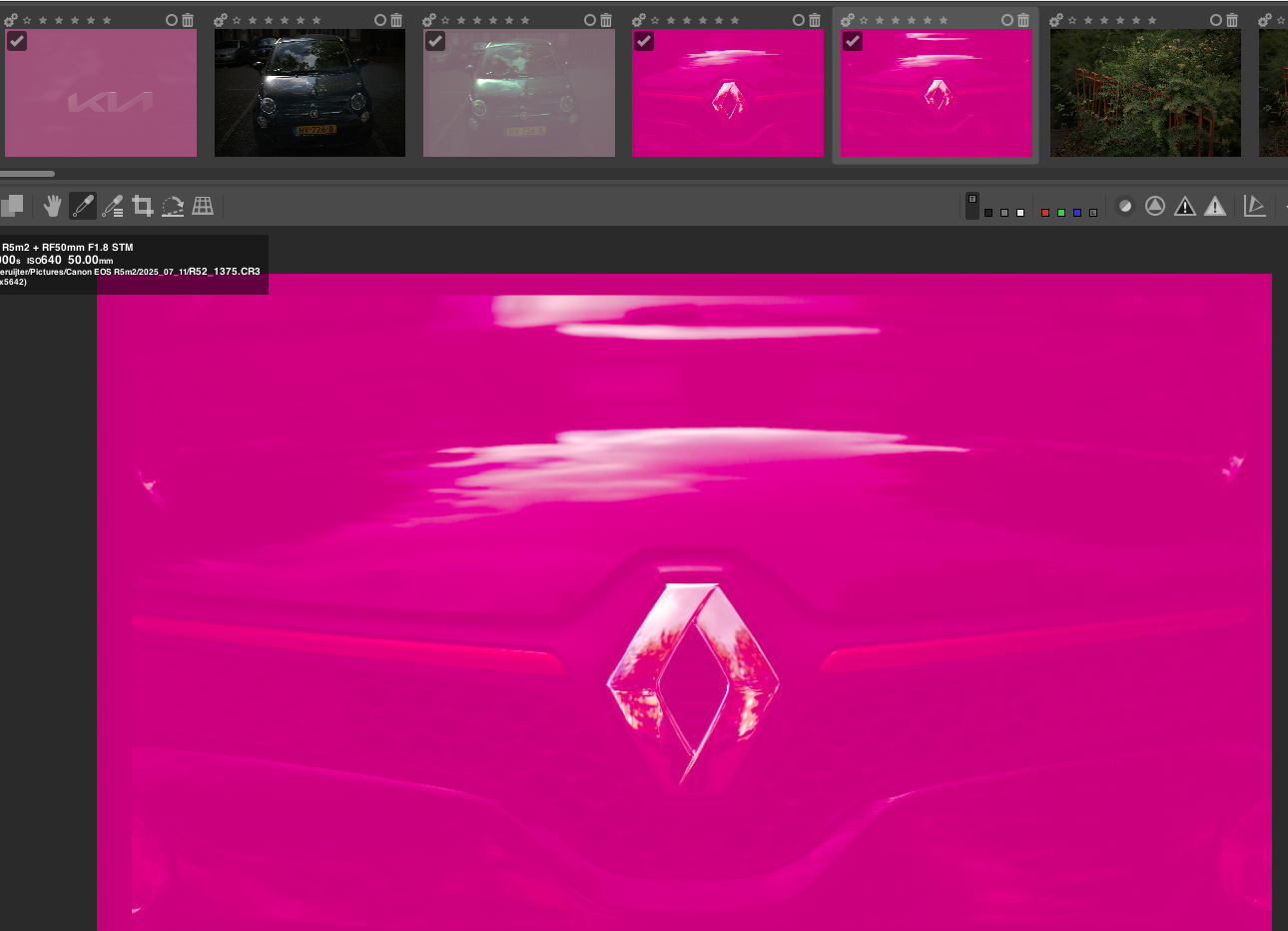The width and height of the screenshot is (1288, 931).
Task: Activate the perspective correction grid tool
Action: pyautogui.click(x=203, y=206)
